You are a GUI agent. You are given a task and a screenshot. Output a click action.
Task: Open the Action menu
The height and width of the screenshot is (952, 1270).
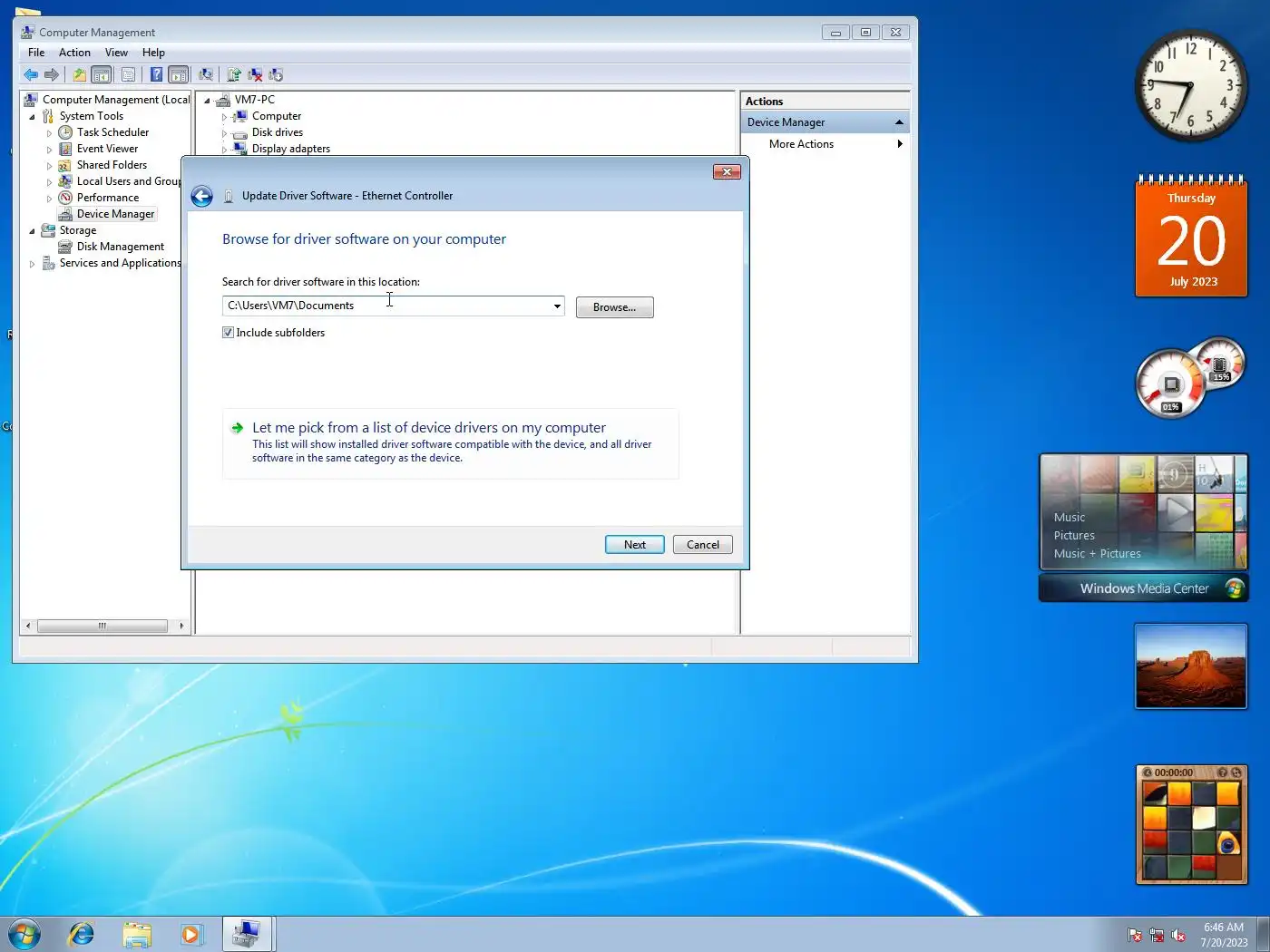click(x=74, y=53)
